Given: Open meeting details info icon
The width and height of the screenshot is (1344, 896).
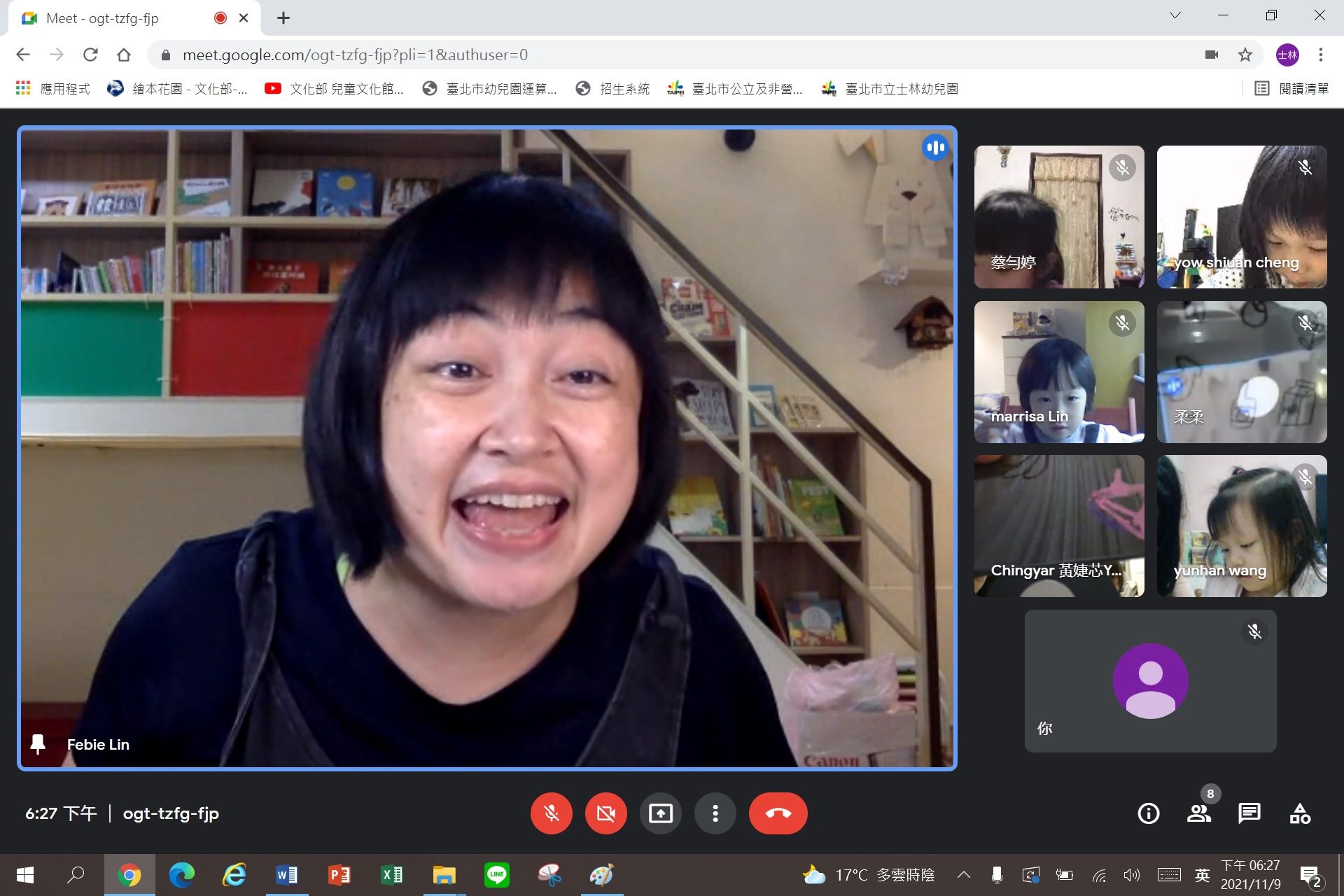Looking at the screenshot, I should pos(1149,813).
